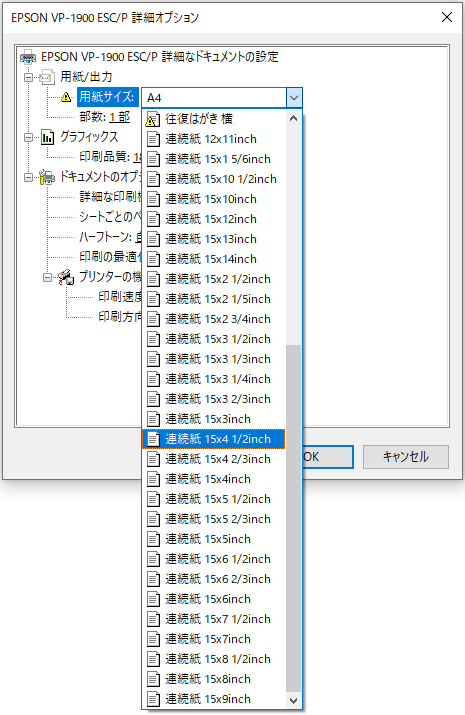Viewport: 465px width, 715px height.
Task: Pick 連続紙 15x2 3/4inch entry
Action: coord(213,319)
